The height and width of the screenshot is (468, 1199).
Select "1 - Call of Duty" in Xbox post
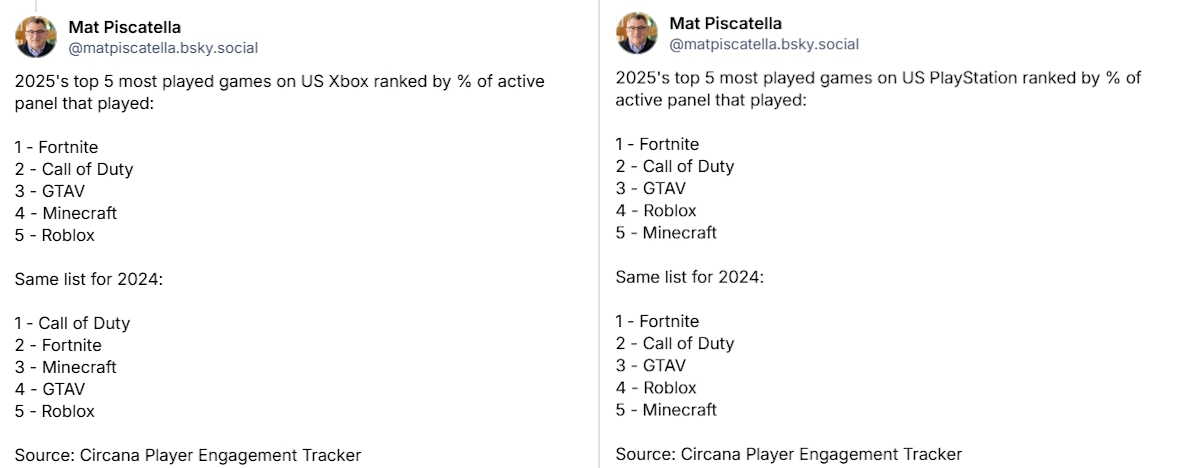72,323
